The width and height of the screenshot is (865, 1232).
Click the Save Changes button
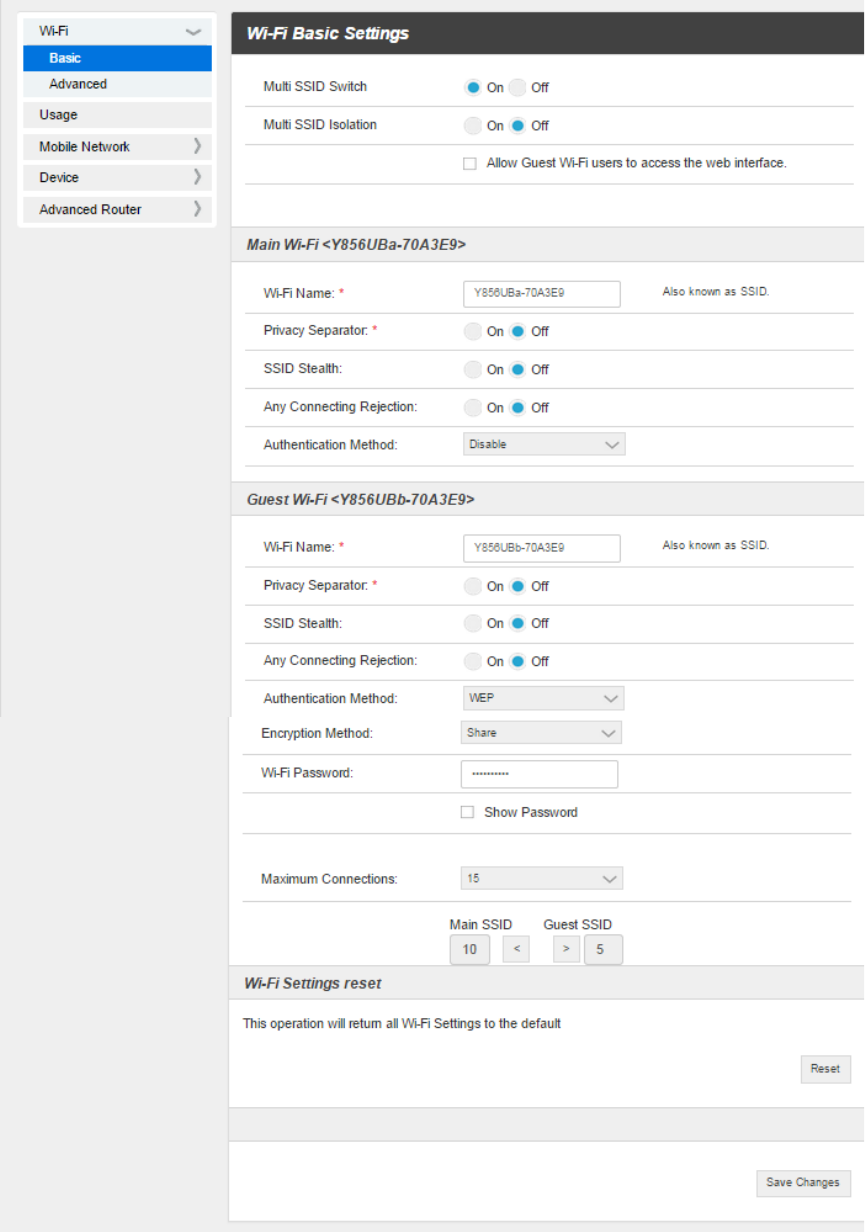point(803,1183)
